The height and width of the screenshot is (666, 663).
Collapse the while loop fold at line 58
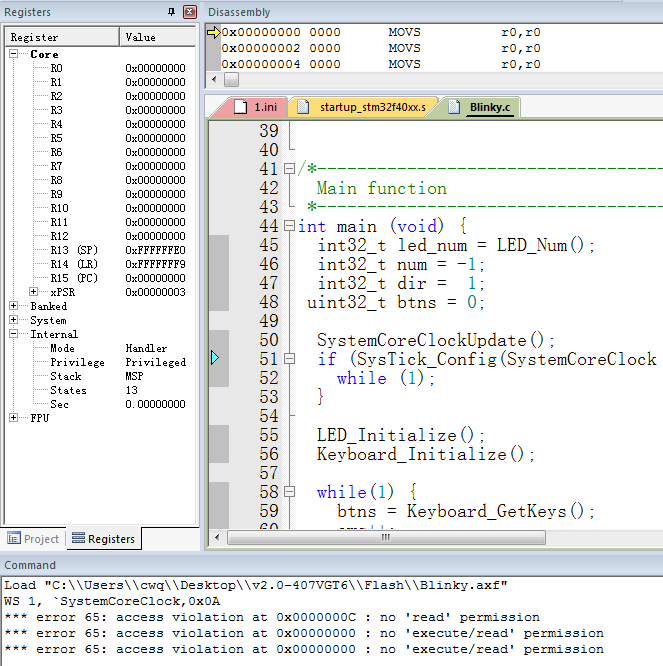(x=289, y=492)
